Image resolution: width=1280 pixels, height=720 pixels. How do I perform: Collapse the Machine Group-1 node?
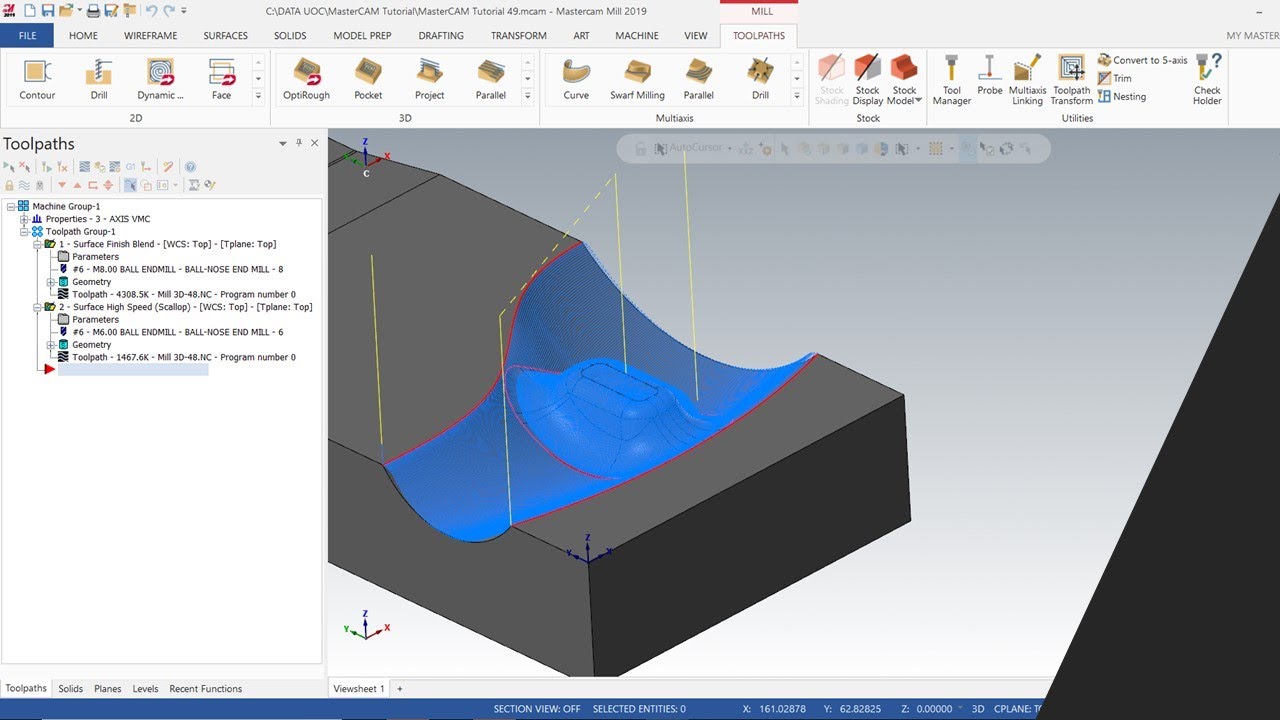click(x=11, y=207)
